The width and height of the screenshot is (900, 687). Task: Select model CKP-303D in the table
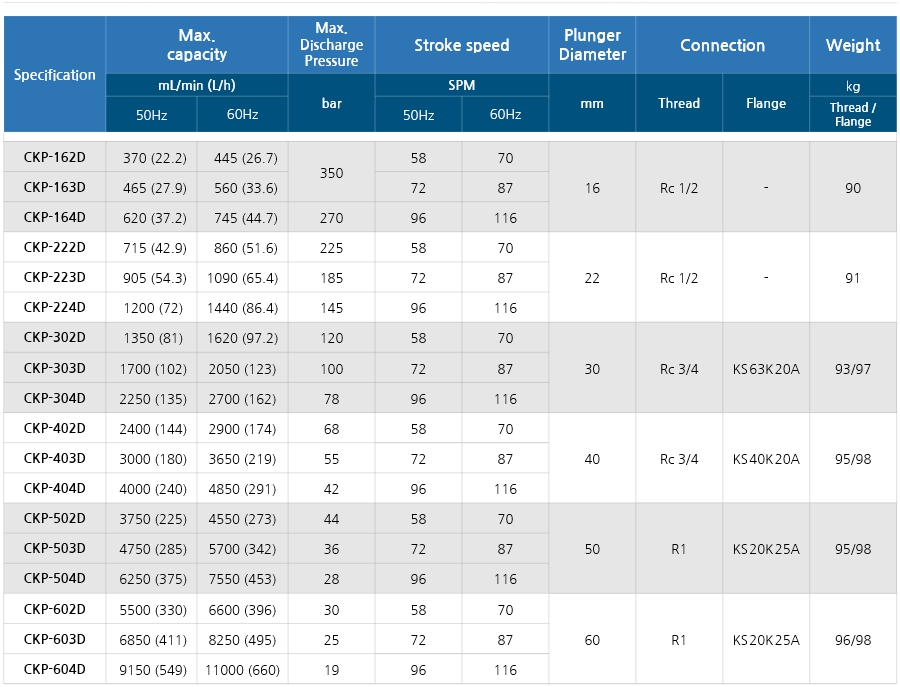(55, 368)
